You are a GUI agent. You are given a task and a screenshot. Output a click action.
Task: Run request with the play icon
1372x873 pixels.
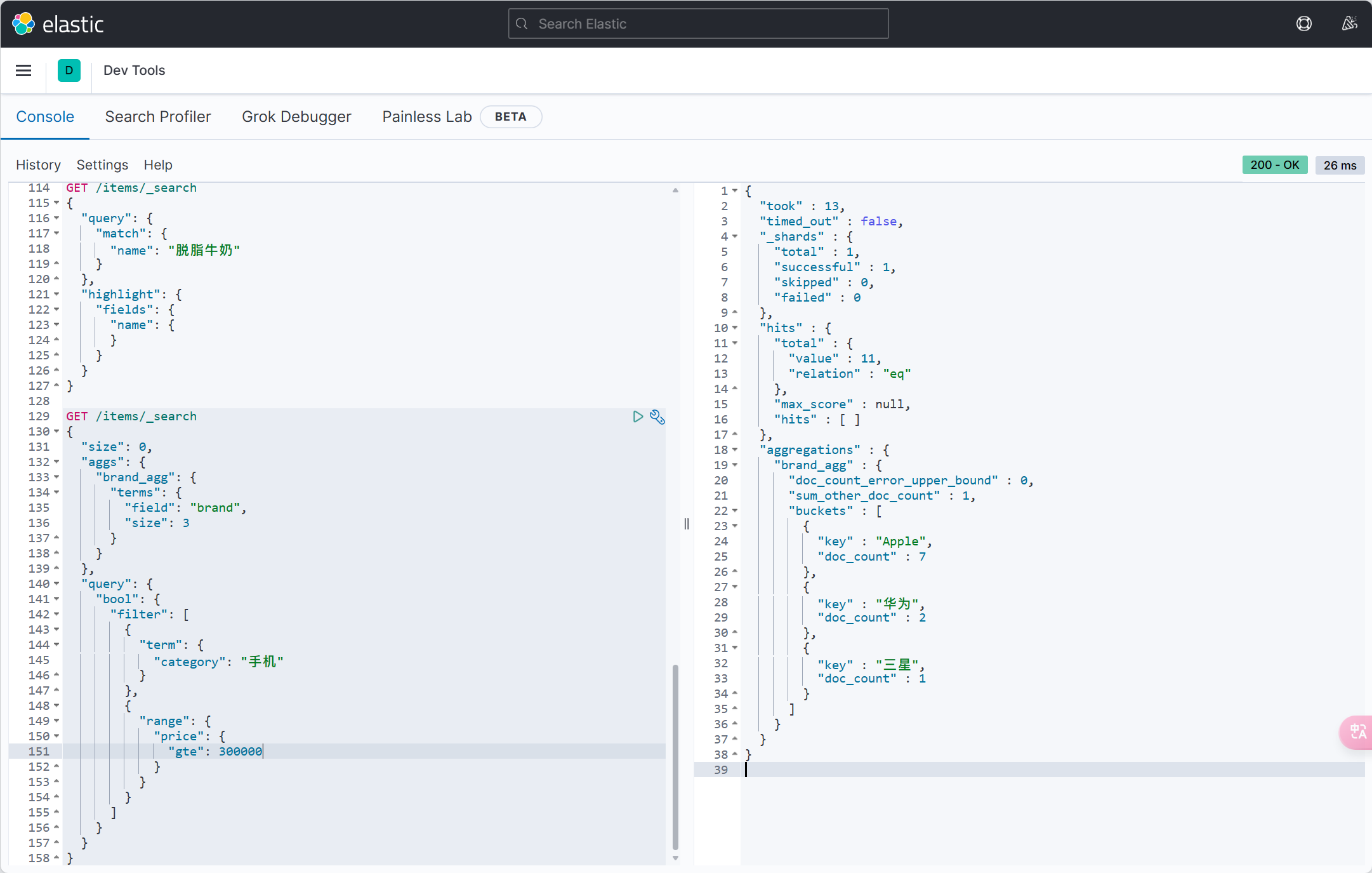(638, 417)
